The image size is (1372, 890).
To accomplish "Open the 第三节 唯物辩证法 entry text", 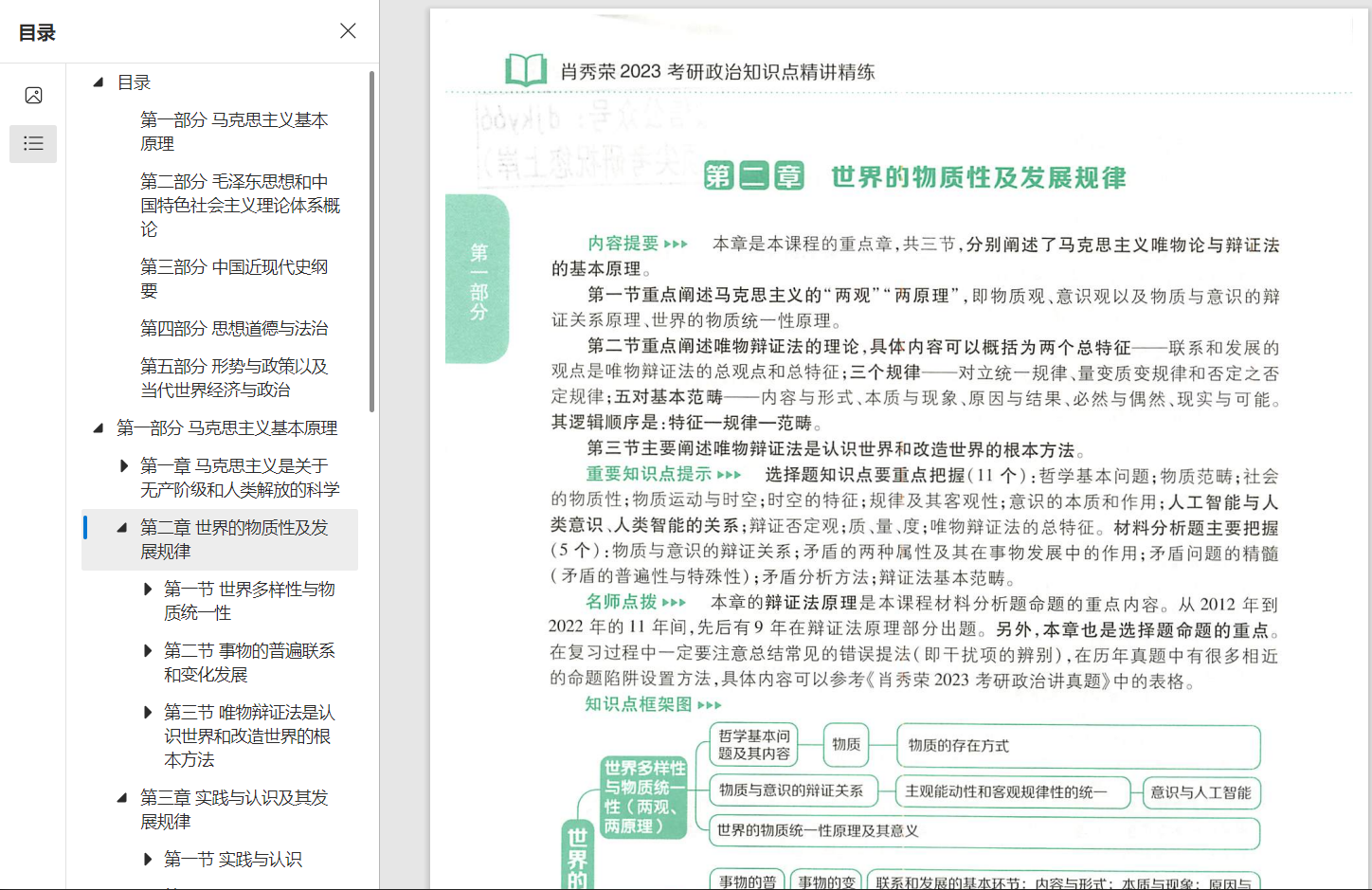I will coord(249,736).
